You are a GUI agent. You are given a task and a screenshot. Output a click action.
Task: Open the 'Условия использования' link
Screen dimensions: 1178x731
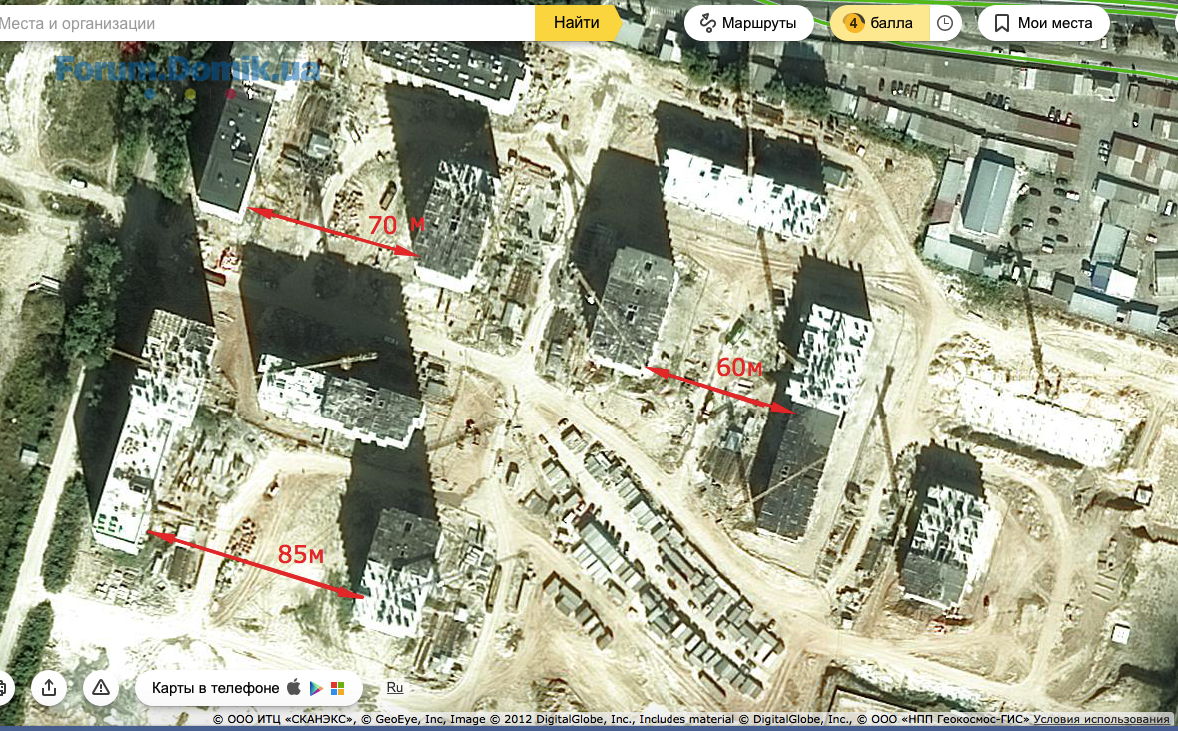(1101, 720)
